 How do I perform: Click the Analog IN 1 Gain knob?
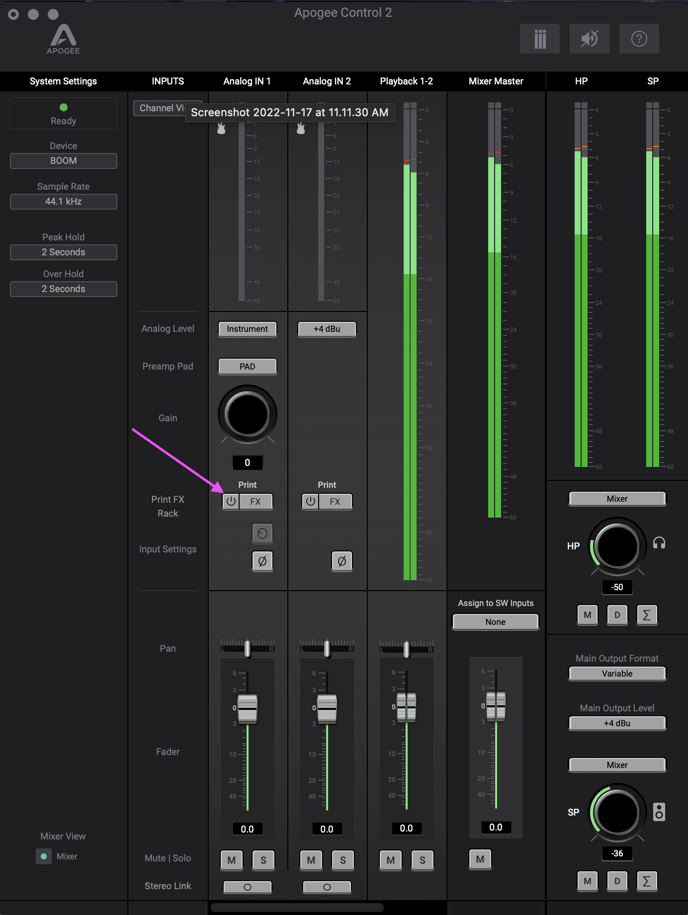click(247, 414)
